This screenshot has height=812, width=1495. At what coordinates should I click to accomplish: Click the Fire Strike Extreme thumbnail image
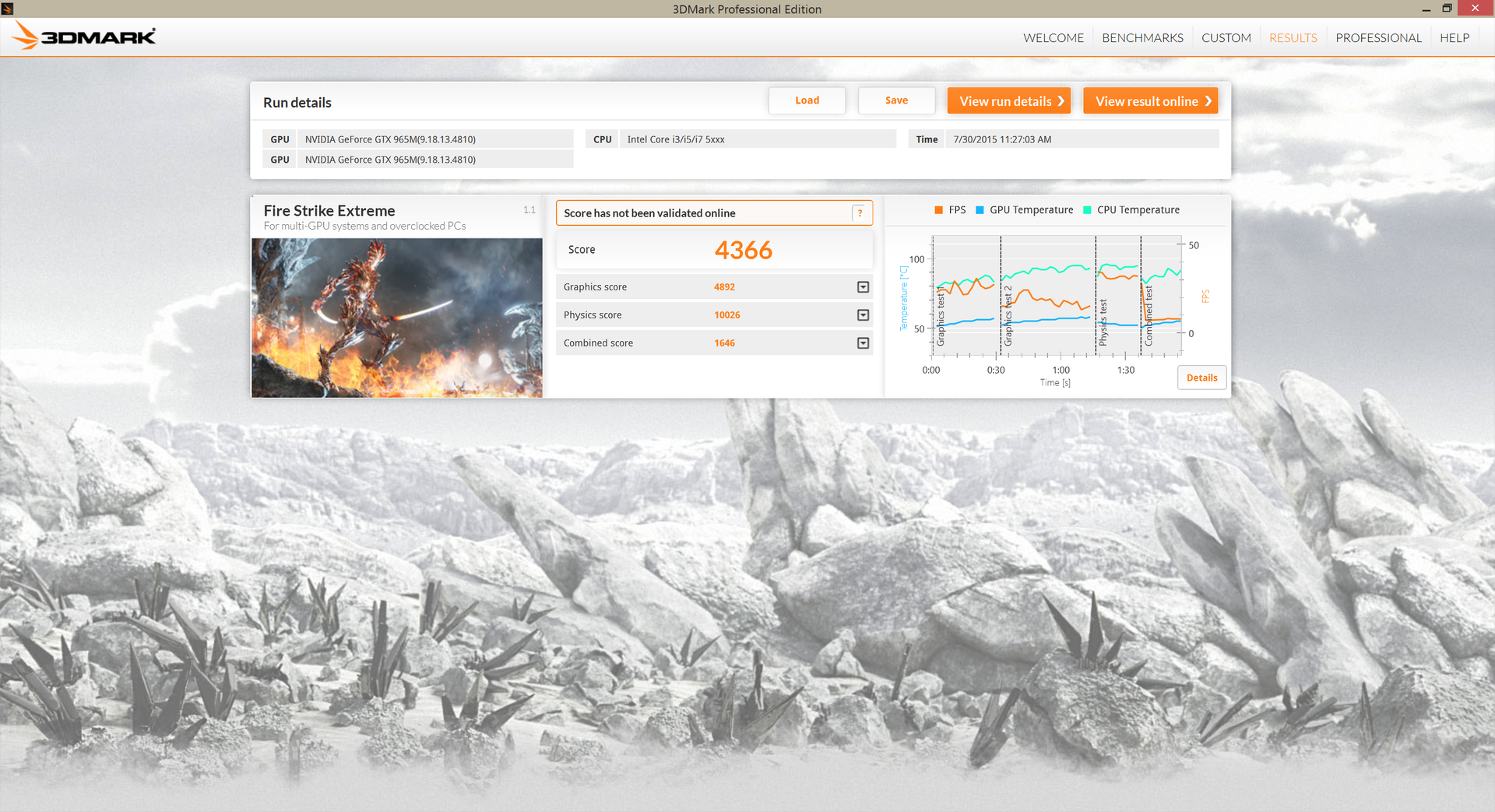click(397, 318)
